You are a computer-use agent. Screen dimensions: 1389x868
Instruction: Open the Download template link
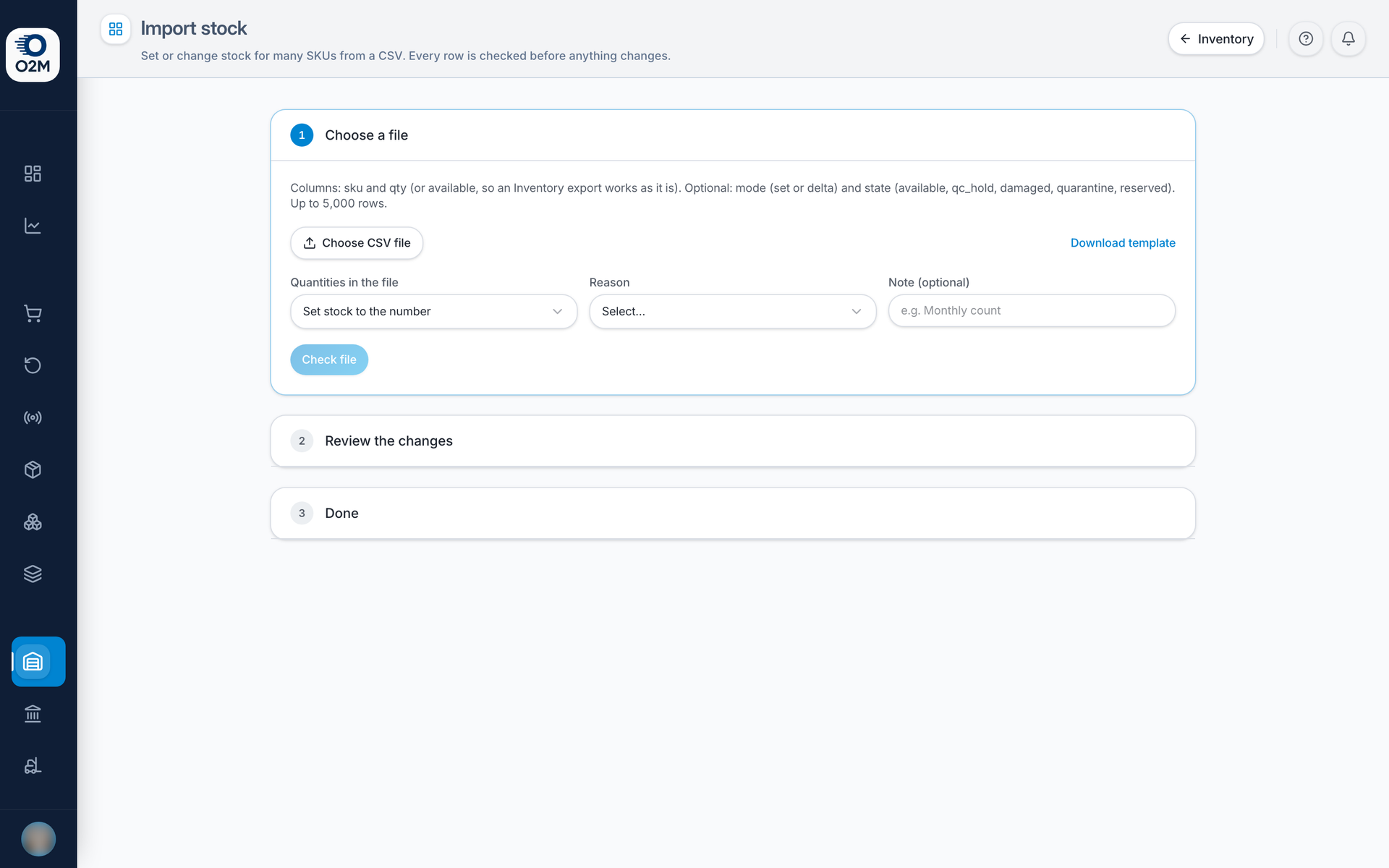[x=1123, y=243]
